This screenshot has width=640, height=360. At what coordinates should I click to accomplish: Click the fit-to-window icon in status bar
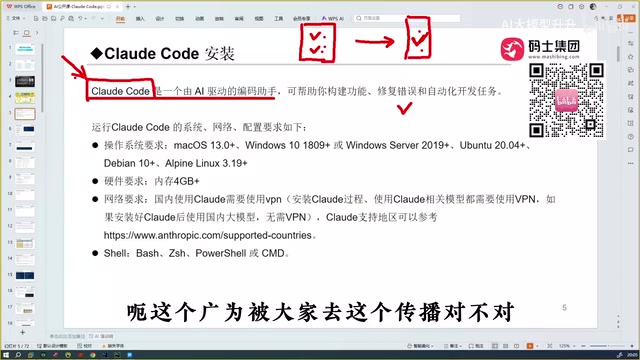coord(550,346)
